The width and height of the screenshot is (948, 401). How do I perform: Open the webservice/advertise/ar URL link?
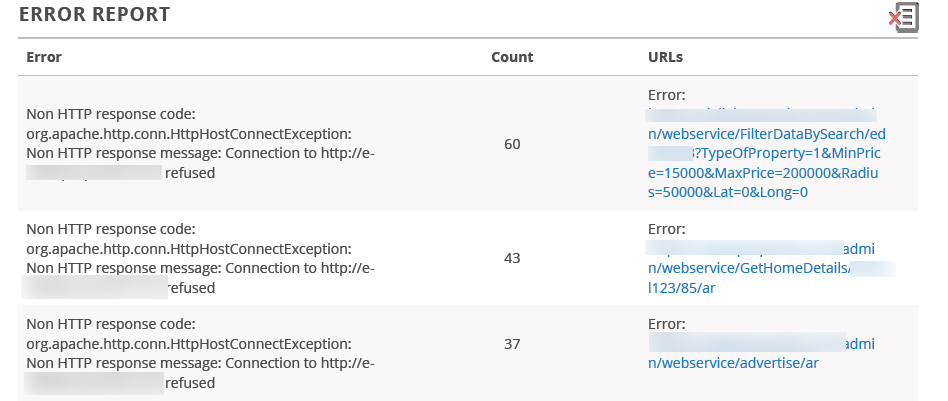[761, 353]
